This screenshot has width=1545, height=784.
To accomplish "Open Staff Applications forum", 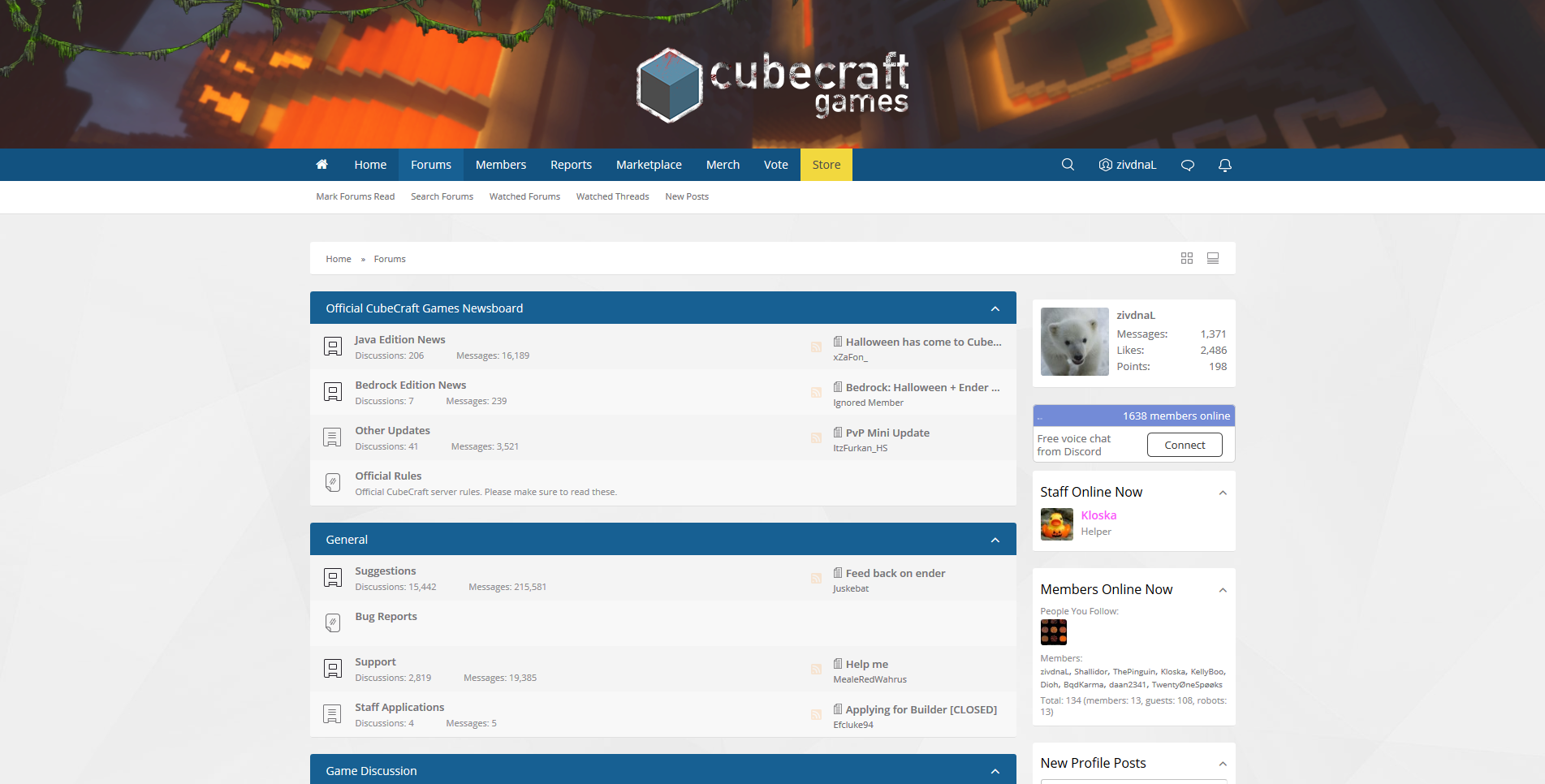I will coord(399,708).
